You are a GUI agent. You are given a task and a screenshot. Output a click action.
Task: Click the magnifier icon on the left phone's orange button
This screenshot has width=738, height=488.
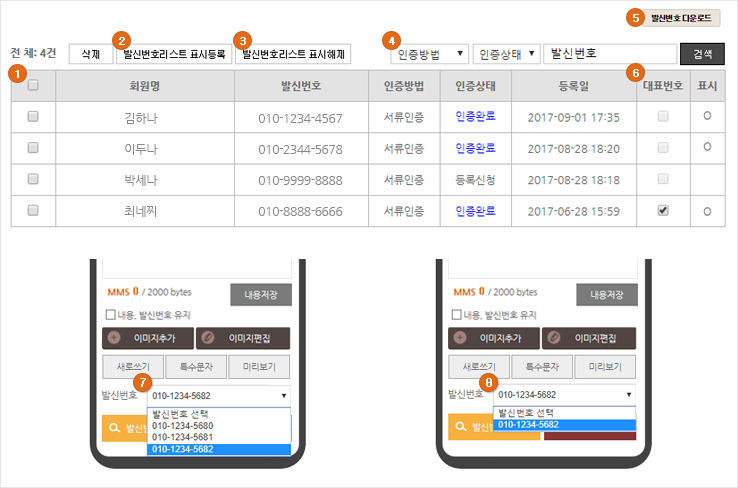click(113, 427)
